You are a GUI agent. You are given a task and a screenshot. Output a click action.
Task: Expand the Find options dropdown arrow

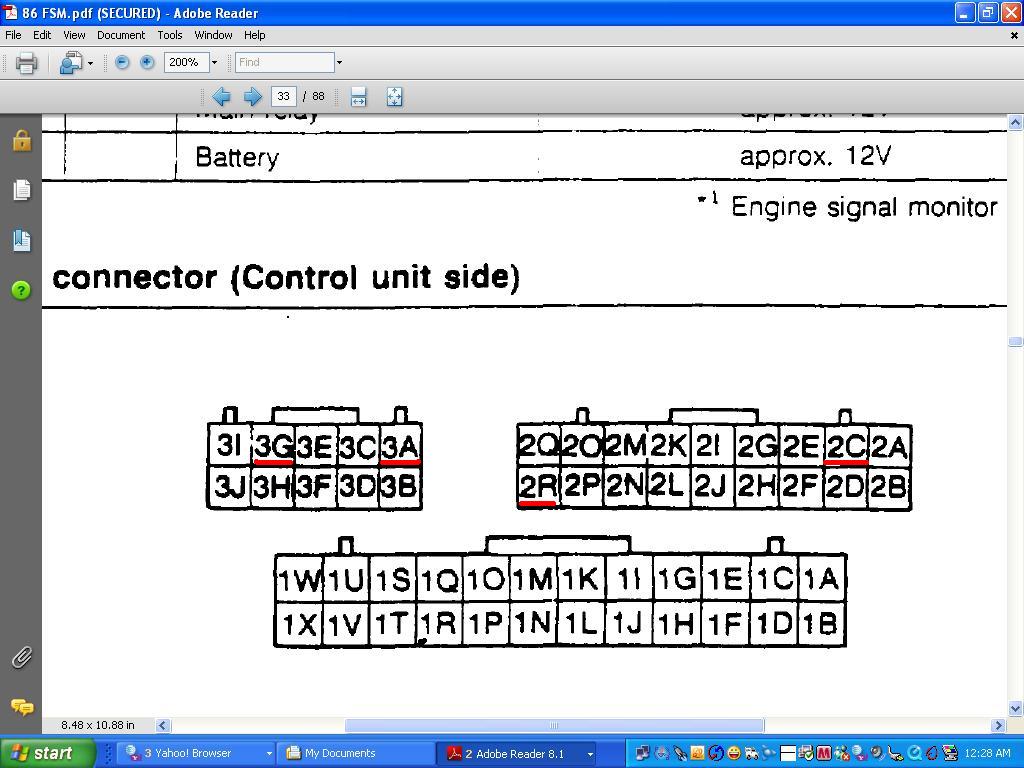click(x=339, y=63)
